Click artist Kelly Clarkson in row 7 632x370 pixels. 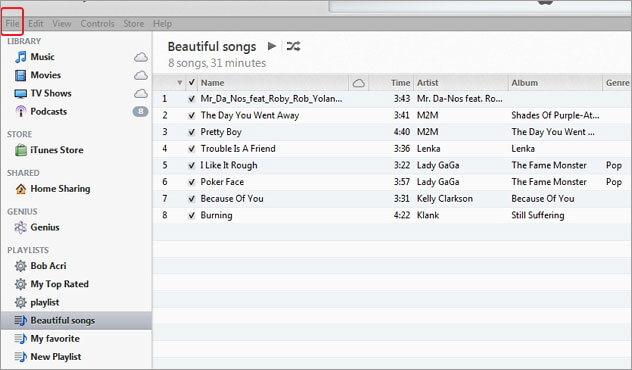tap(445, 199)
